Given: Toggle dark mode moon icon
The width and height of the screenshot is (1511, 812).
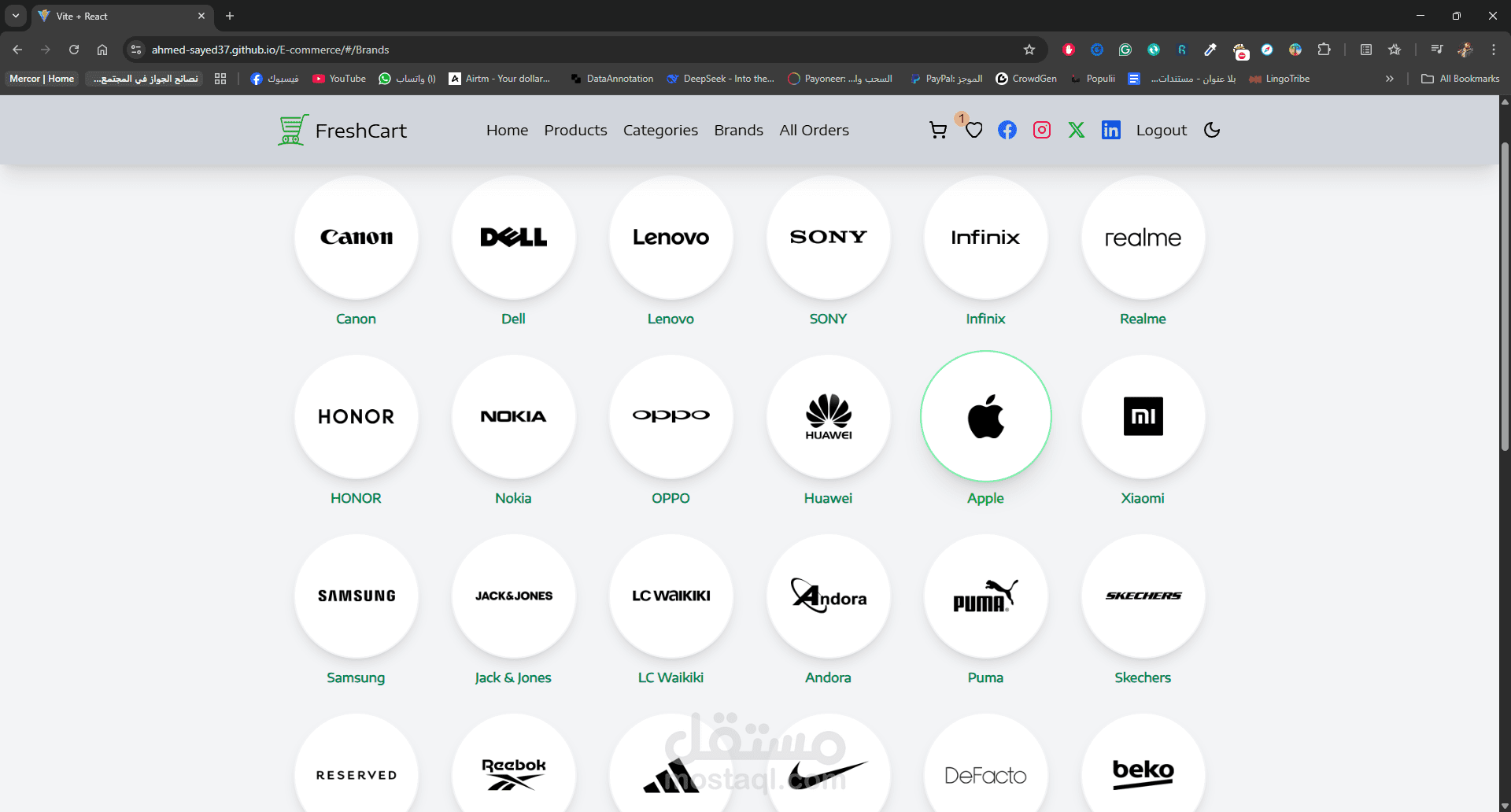Looking at the screenshot, I should pos(1212,130).
